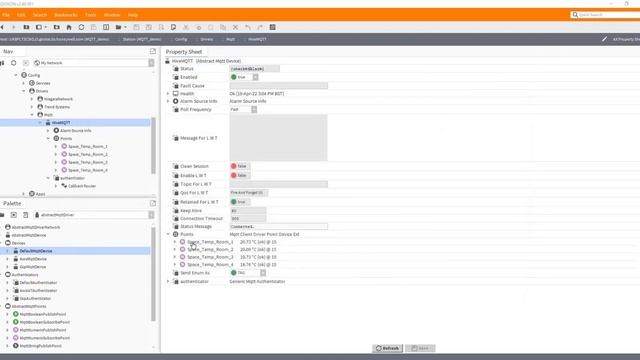Collapse Drivers node in Nav tree

[24, 91]
